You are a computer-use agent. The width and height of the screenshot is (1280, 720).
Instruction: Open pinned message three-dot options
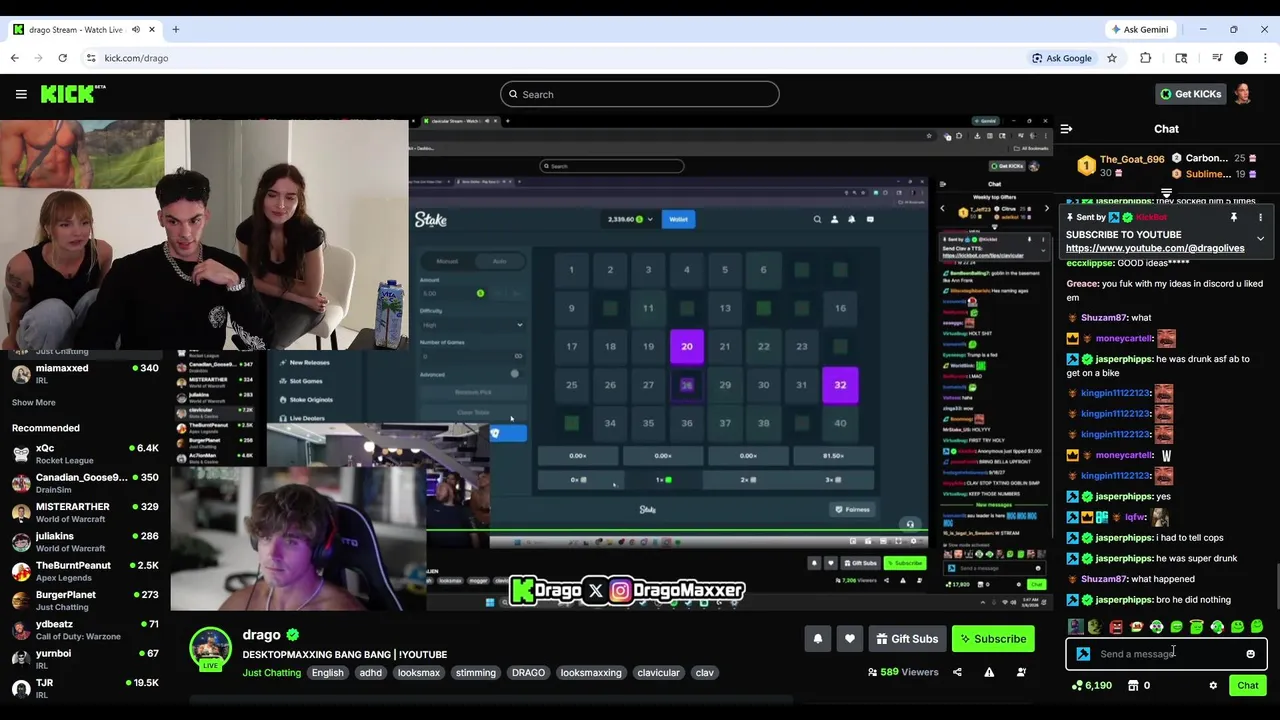coord(1260,217)
